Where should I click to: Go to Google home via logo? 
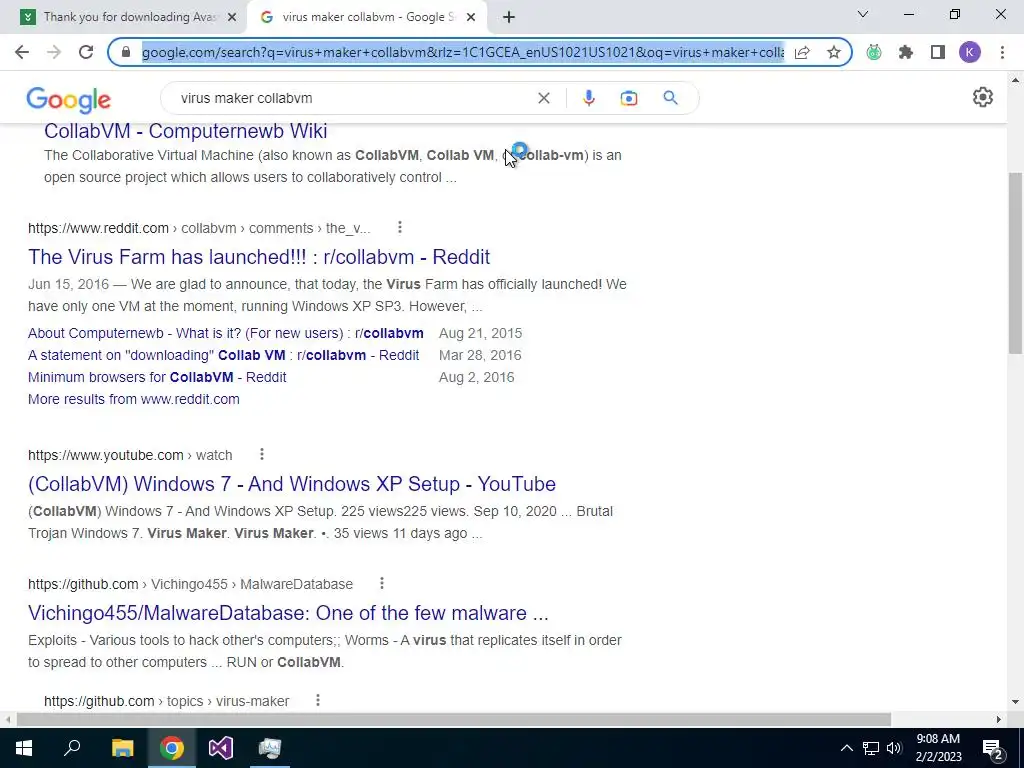coord(69,100)
